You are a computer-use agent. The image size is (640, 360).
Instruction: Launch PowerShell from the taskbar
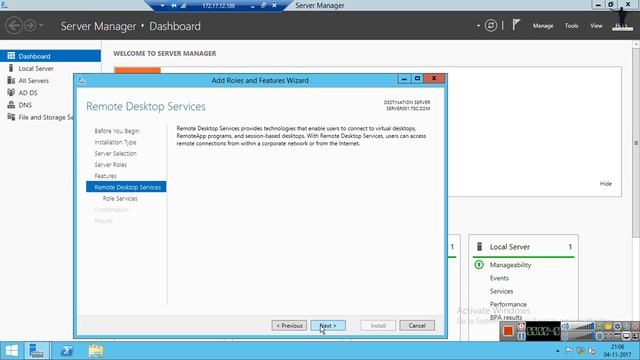point(67,351)
